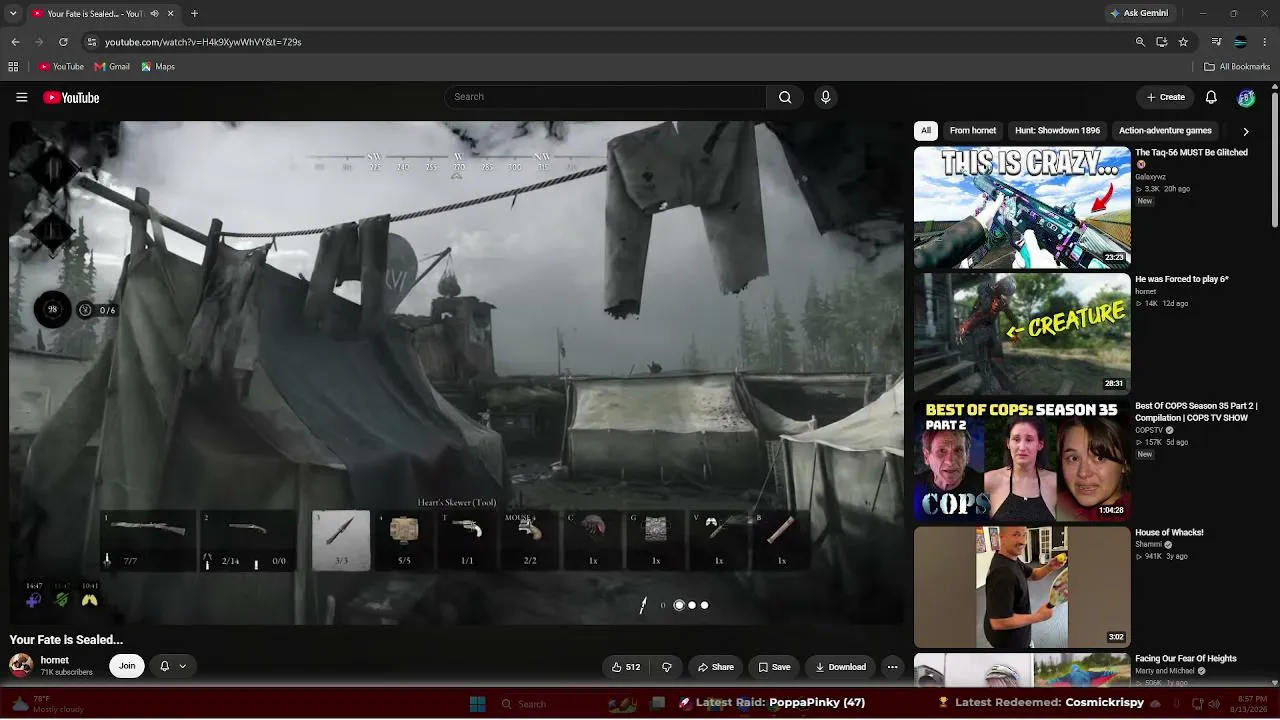
Task: Open the Windows Start menu
Action: point(477,704)
